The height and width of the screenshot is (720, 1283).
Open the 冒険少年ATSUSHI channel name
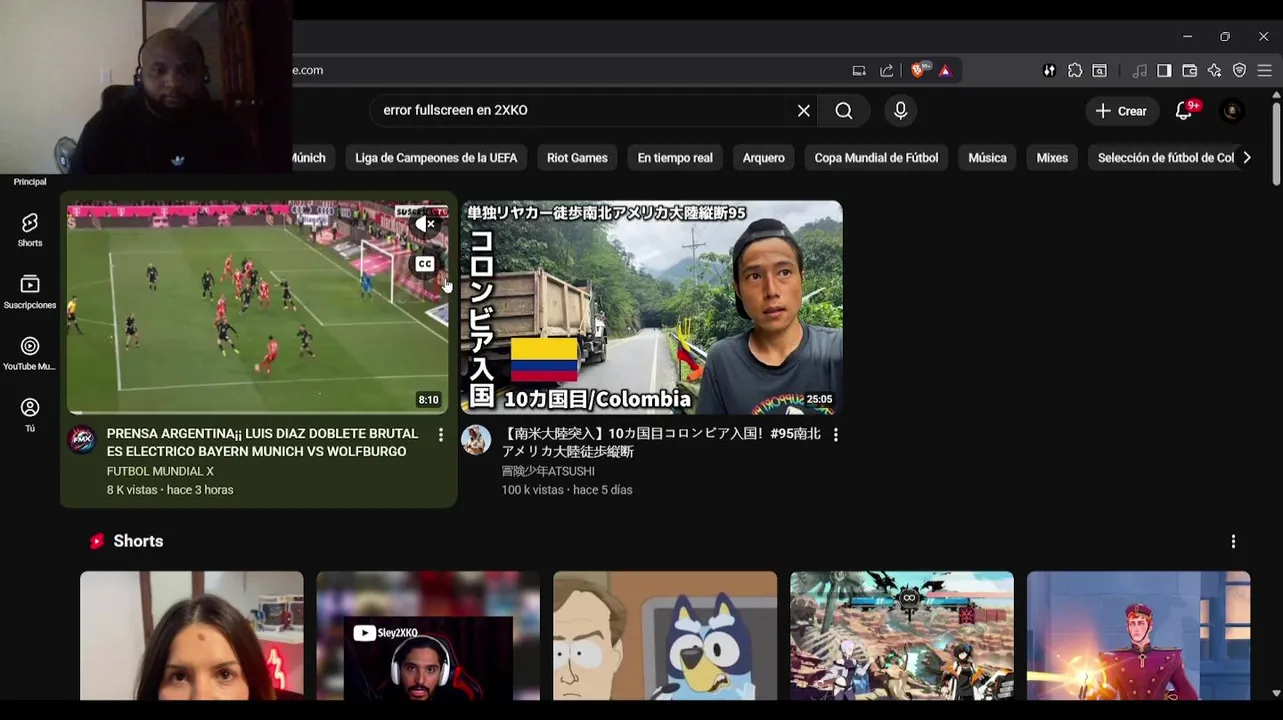(x=548, y=471)
